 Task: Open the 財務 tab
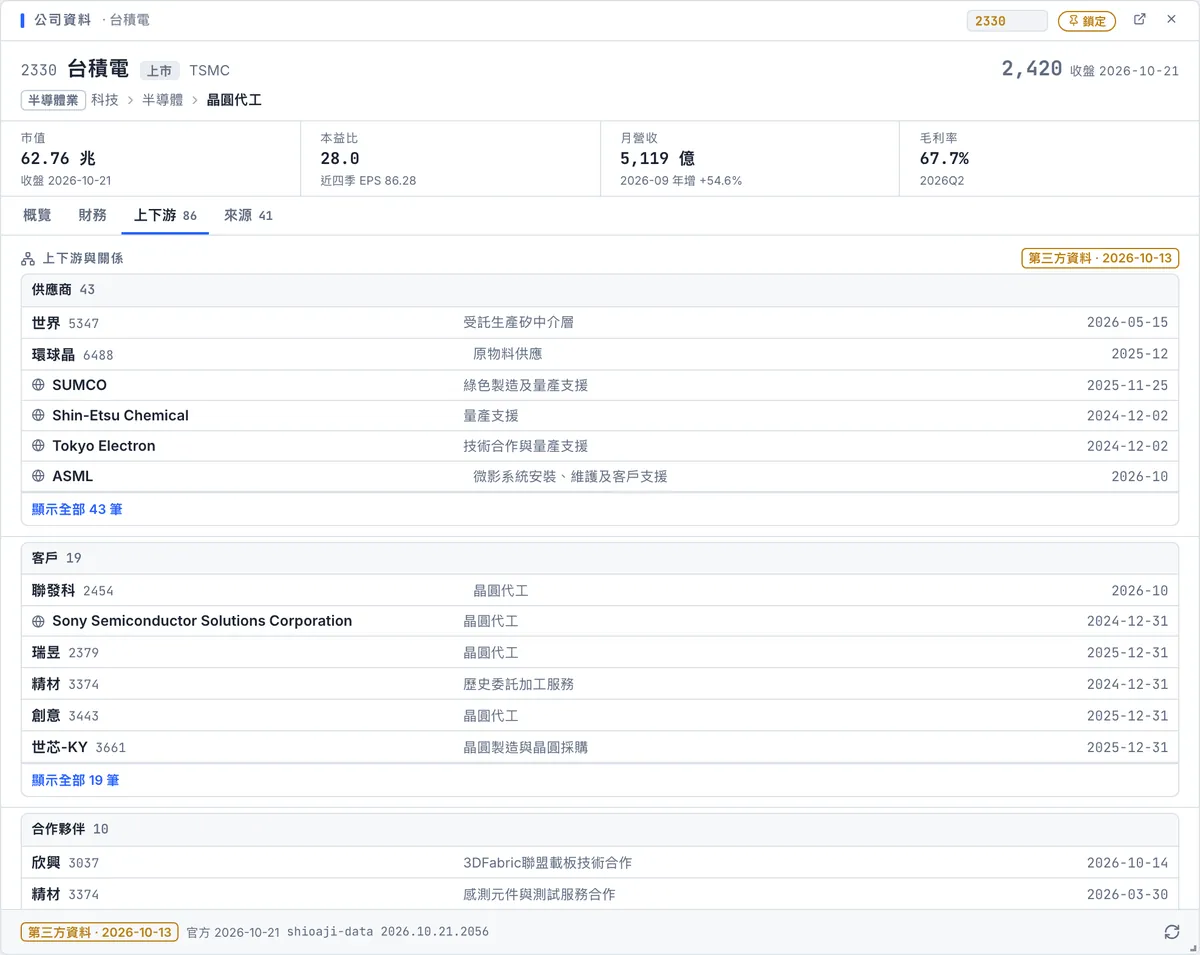[93, 215]
